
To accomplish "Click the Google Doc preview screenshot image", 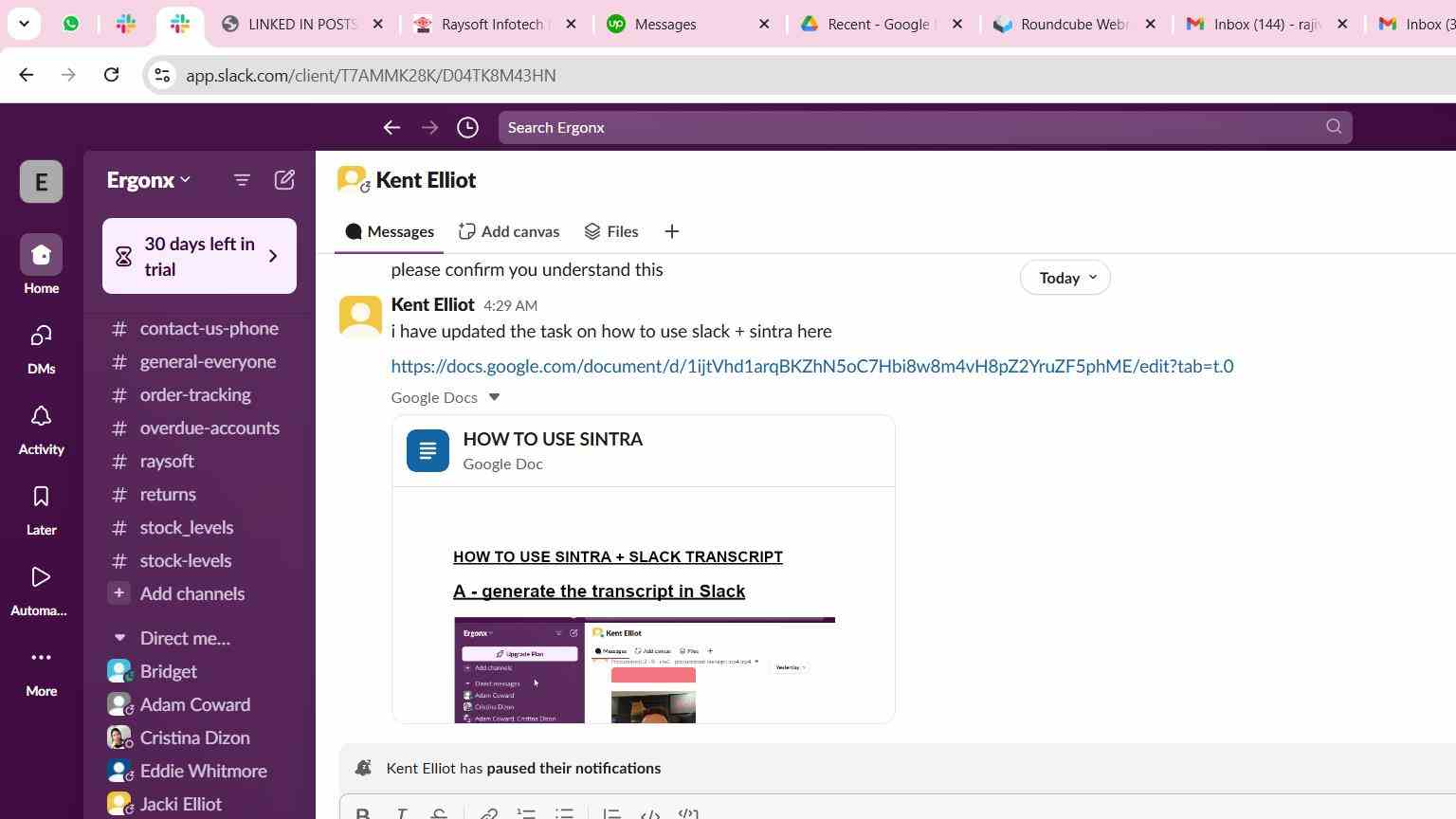I will [645, 669].
